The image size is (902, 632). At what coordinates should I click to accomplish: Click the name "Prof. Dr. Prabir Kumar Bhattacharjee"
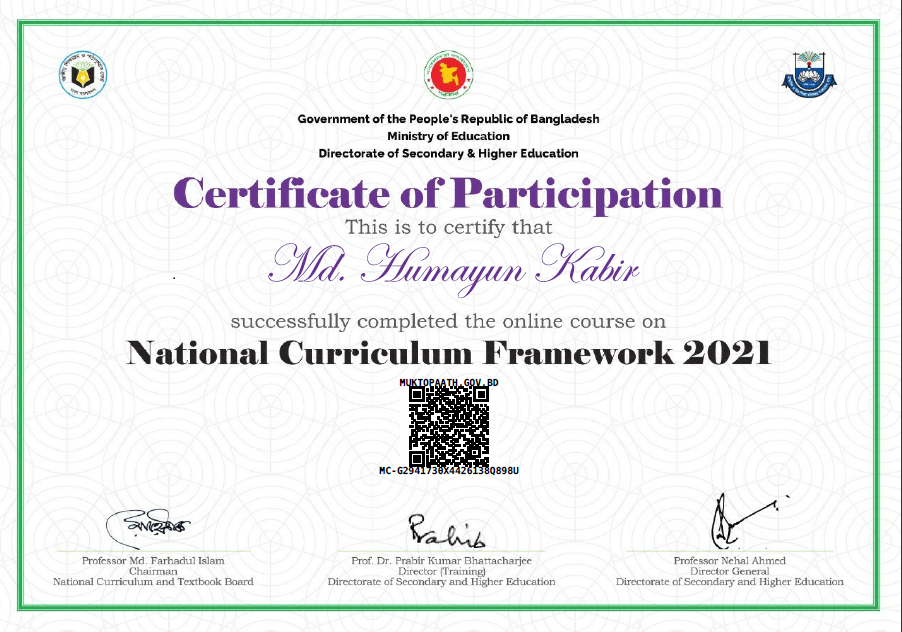pos(441,561)
